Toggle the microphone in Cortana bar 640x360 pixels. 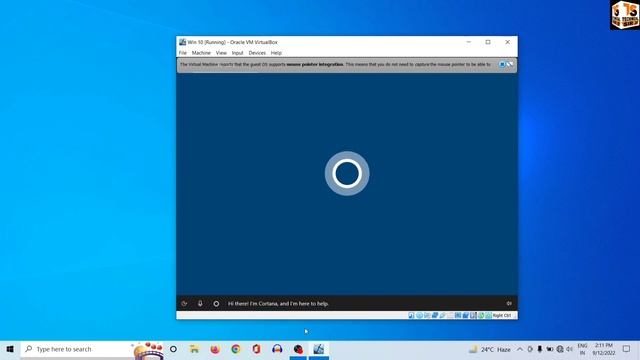point(200,304)
